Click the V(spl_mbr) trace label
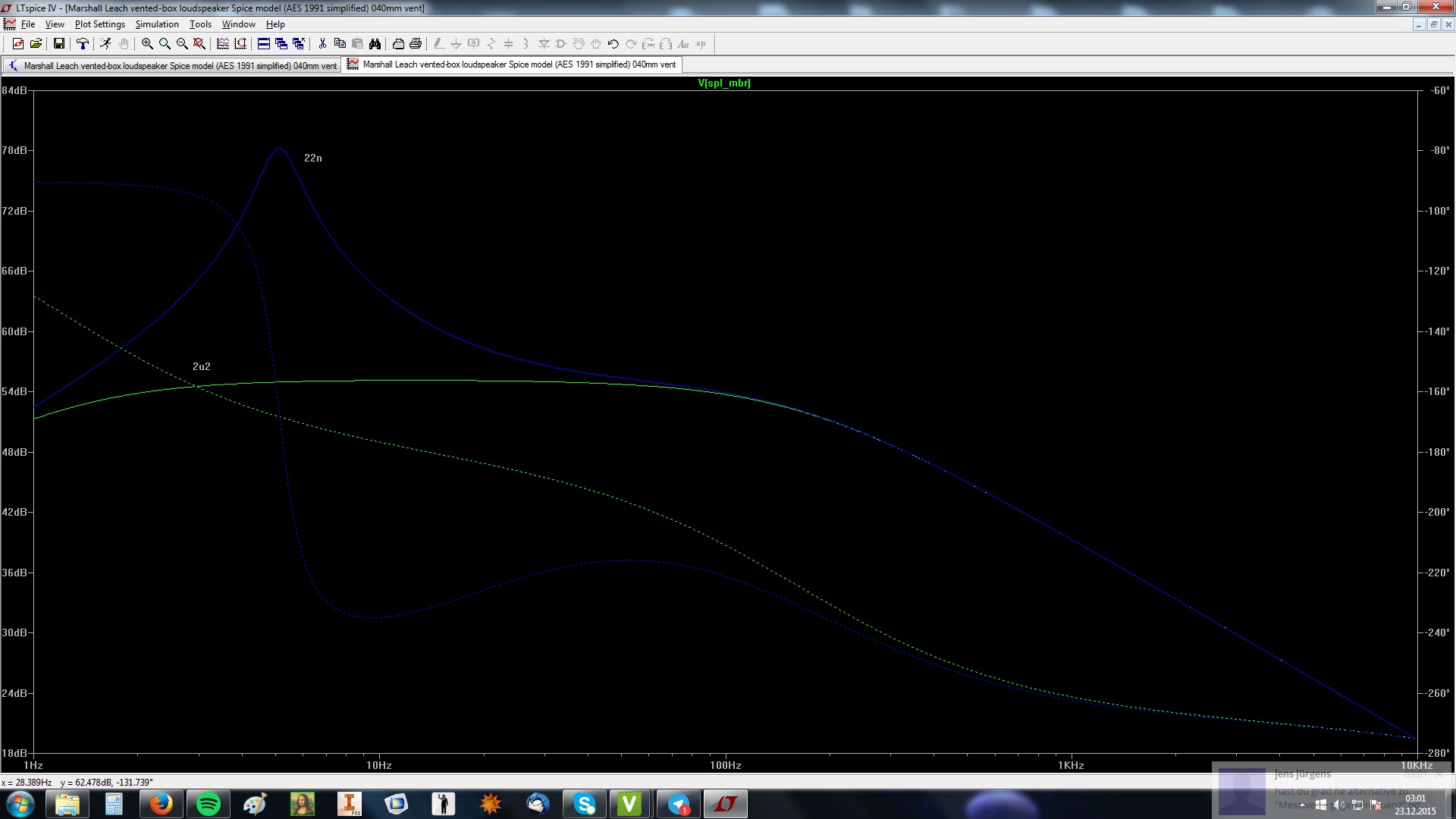This screenshot has width=1456, height=819. [724, 83]
